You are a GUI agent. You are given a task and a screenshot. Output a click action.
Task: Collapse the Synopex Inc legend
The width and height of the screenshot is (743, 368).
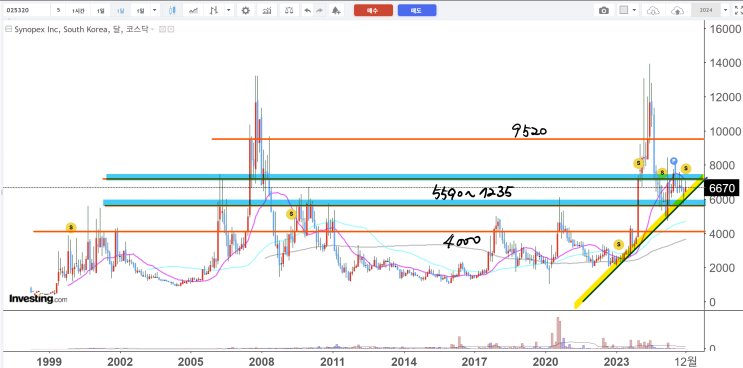pos(8,29)
